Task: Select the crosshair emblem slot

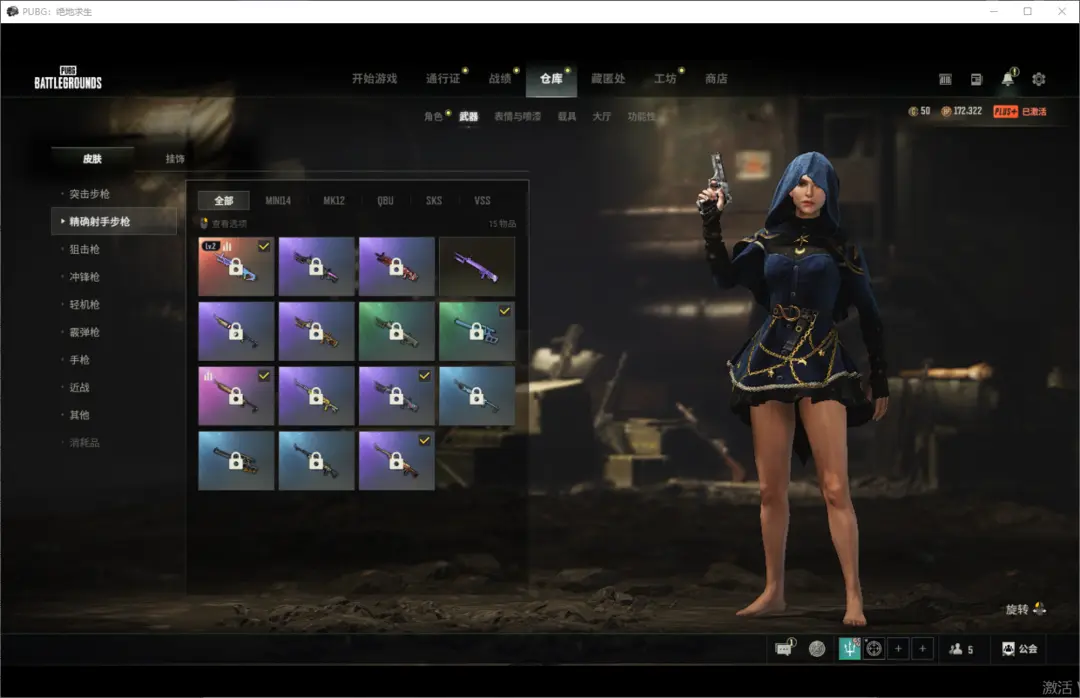Action: pyautogui.click(x=874, y=648)
